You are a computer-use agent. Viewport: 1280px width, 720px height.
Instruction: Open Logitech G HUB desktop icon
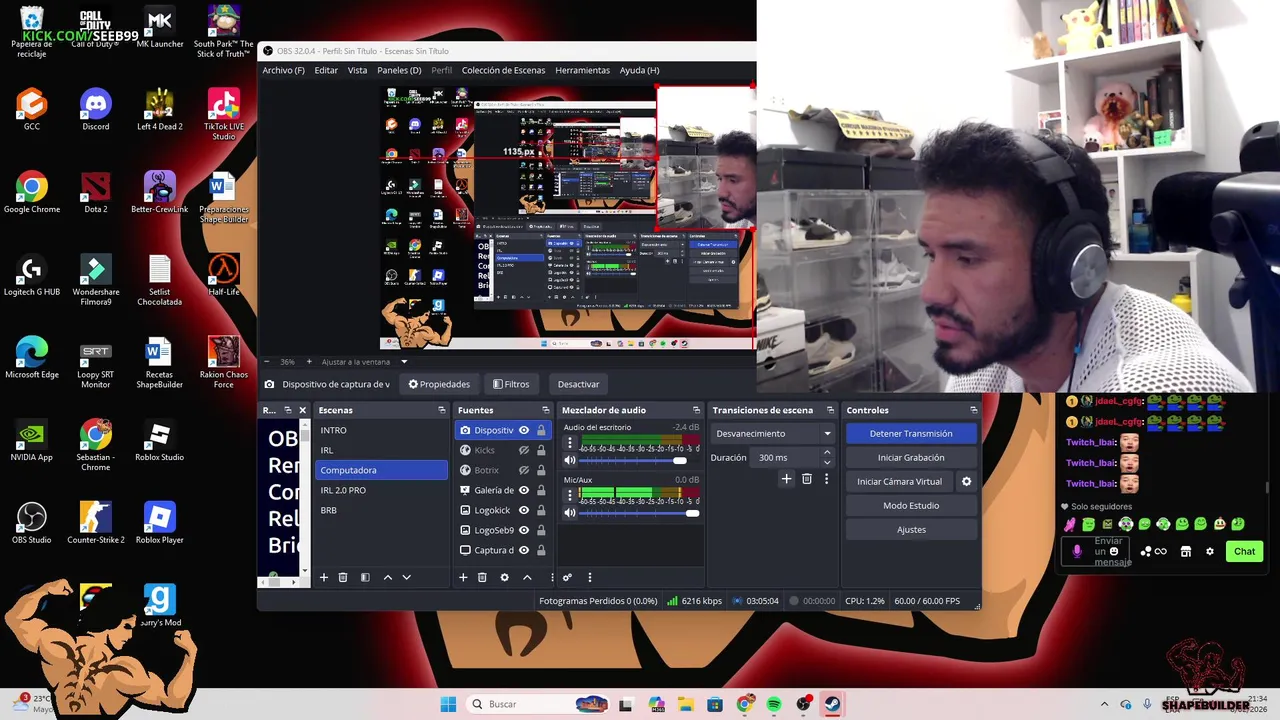[32, 276]
